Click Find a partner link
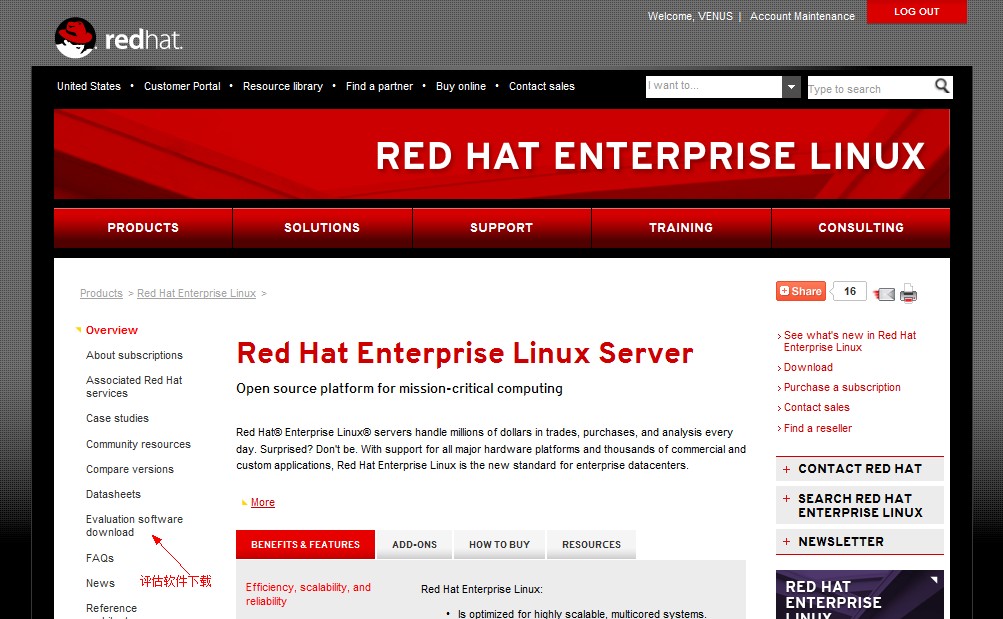This screenshot has height=619, width=1003. [x=379, y=86]
